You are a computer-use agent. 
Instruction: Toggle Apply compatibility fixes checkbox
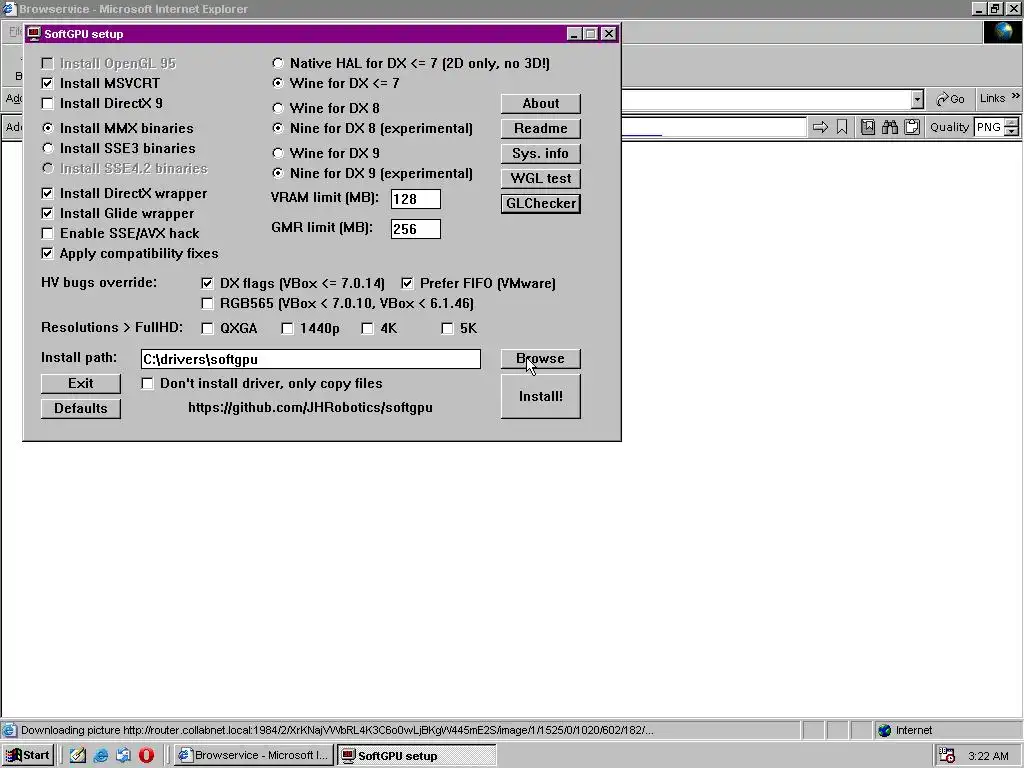point(47,253)
